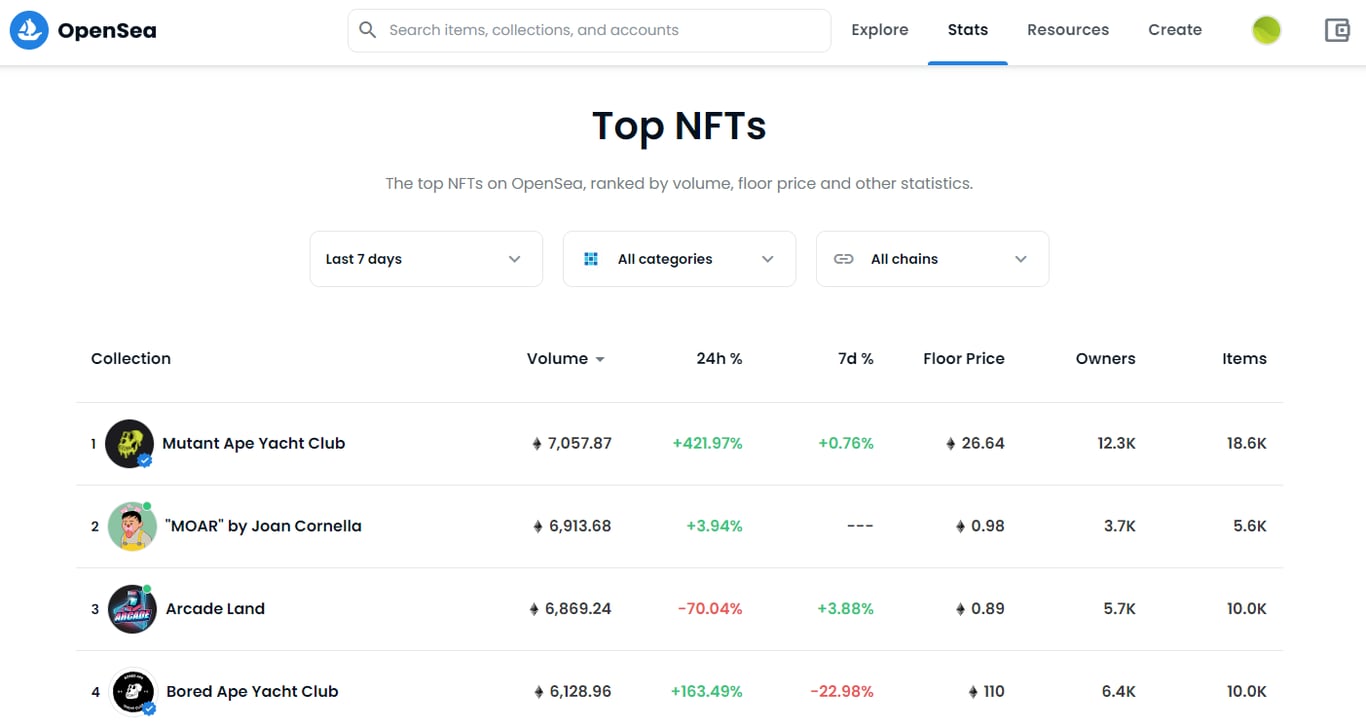Image resolution: width=1366 pixels, height=727 pixels.
Task: Click the All chains link icon
Action: pos(844,259)
